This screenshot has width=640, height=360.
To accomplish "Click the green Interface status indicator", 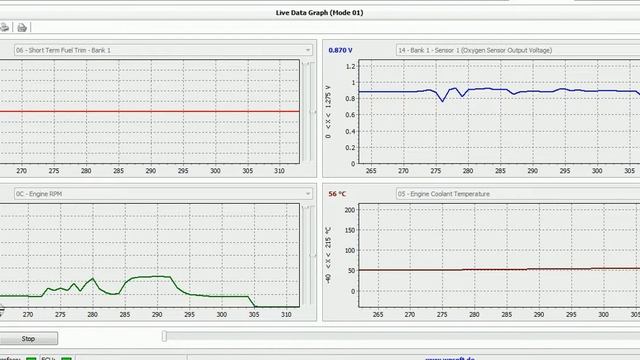I will point(31,358).
